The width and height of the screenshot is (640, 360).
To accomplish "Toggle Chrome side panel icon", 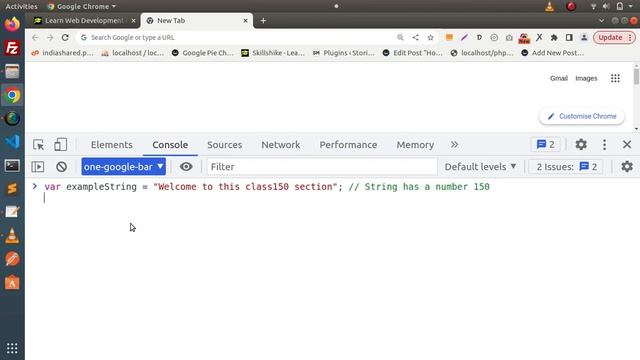I will coord(569,38).
